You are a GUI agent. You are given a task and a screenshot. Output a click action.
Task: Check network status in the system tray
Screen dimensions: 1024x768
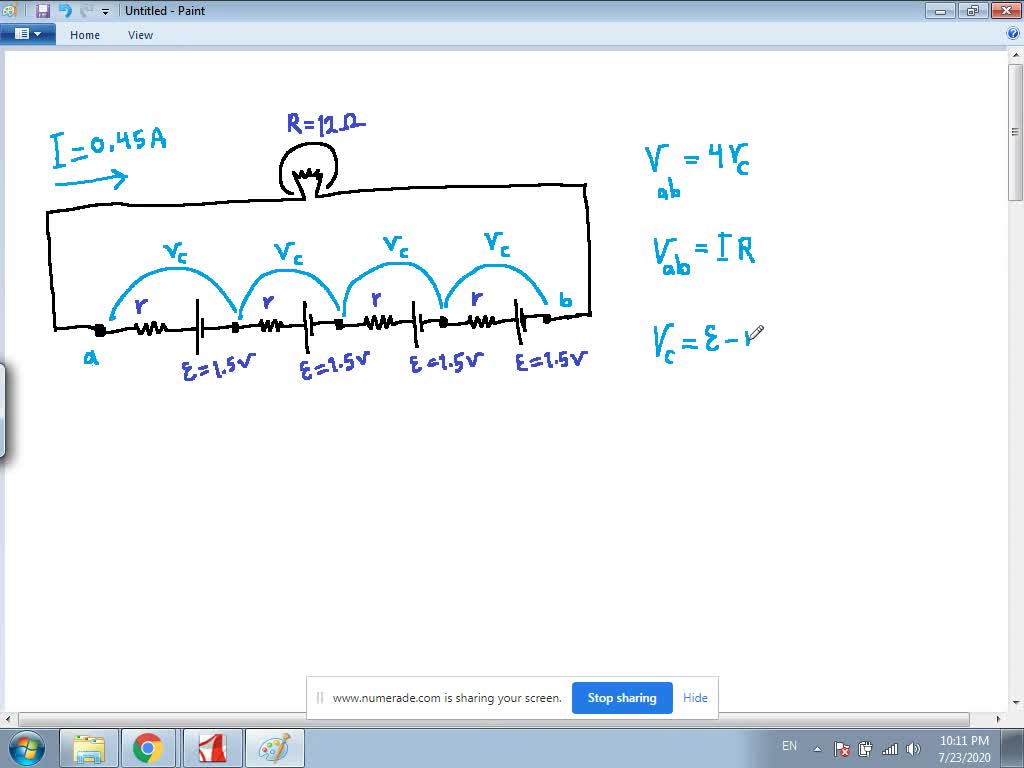[890, 747]
